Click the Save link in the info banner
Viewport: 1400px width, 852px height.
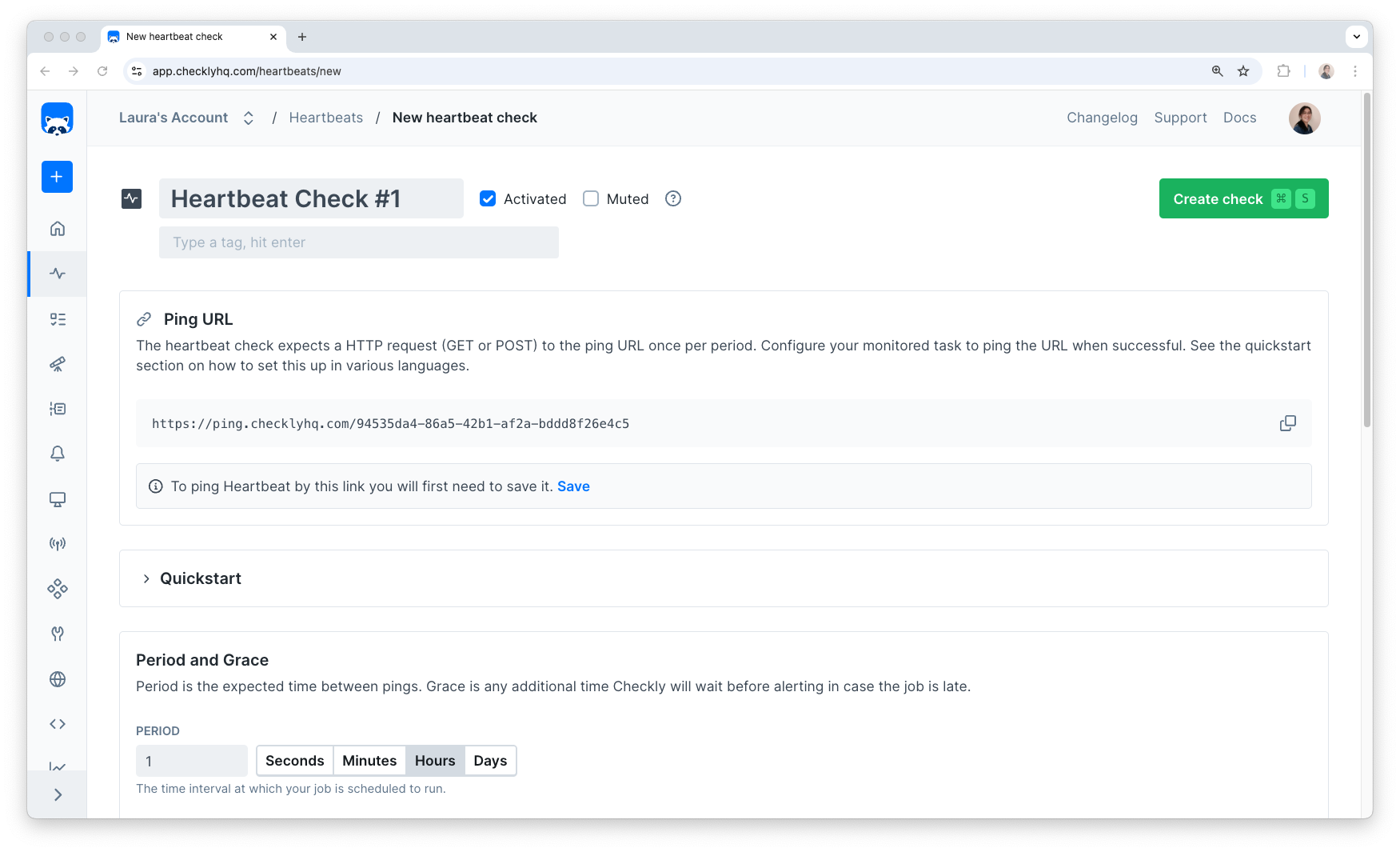click(573, 486)
